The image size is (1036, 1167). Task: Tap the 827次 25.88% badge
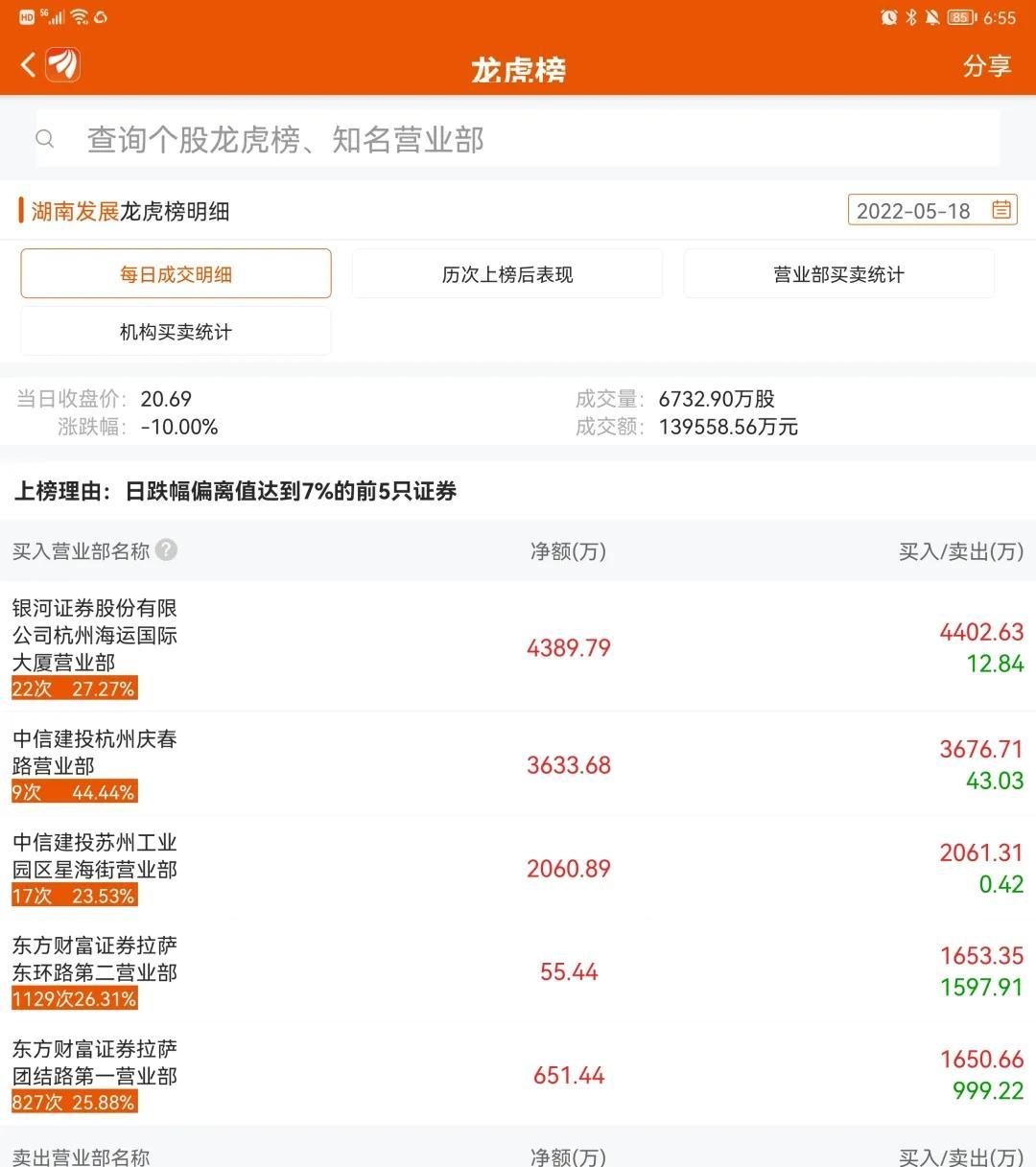click(x=74, y=1103)
